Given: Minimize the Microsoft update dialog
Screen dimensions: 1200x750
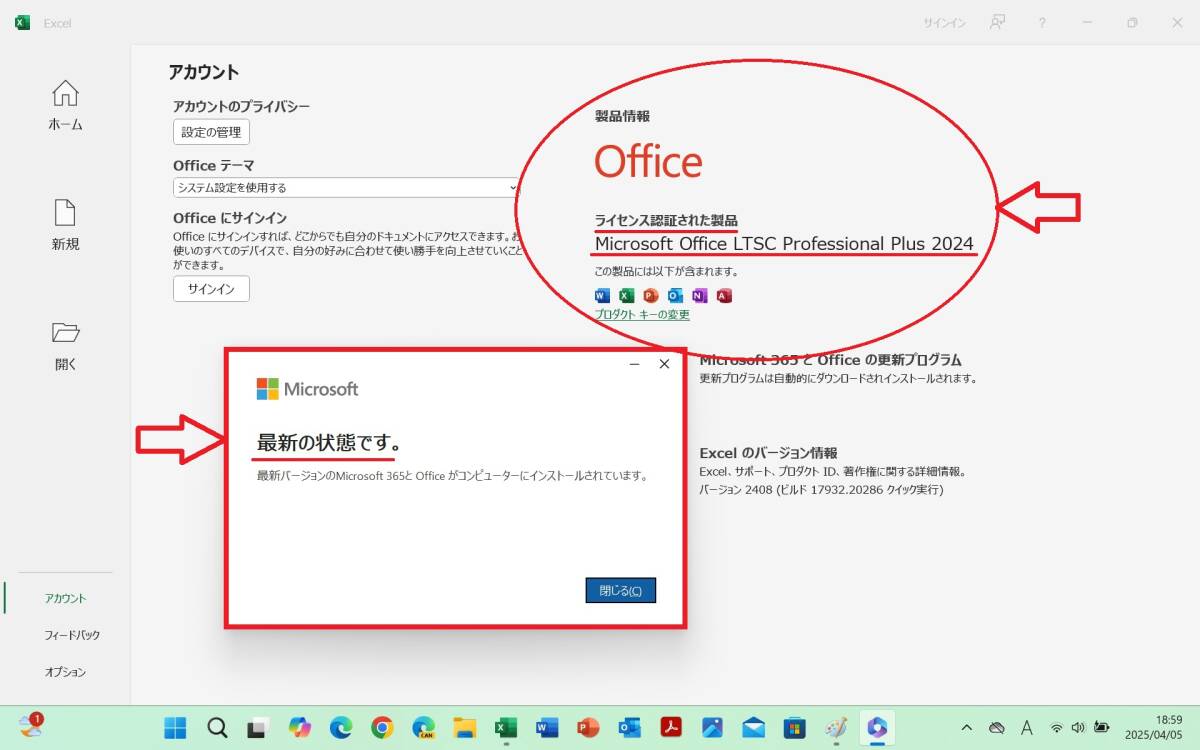Looking at the screenshot, I should [634, 364].
